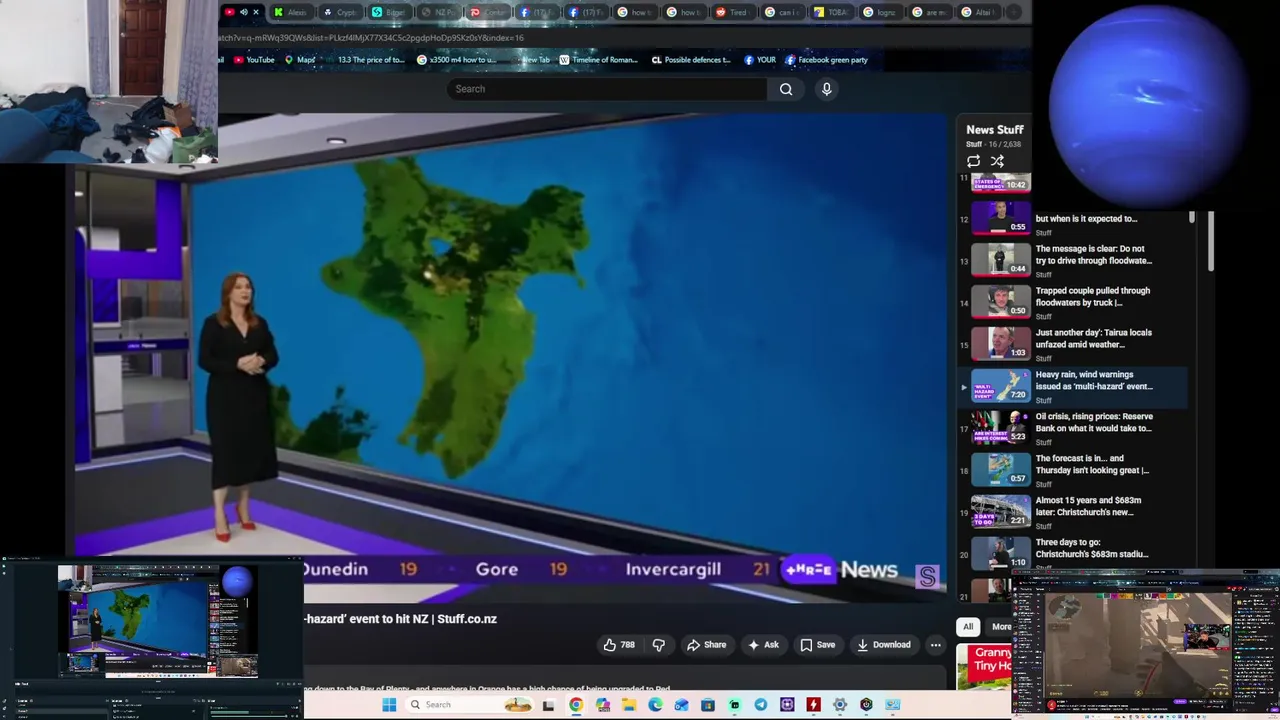The image size is (1280, 720).
Task: Open the Timeline of Roman bookmark
Action: 598,60
